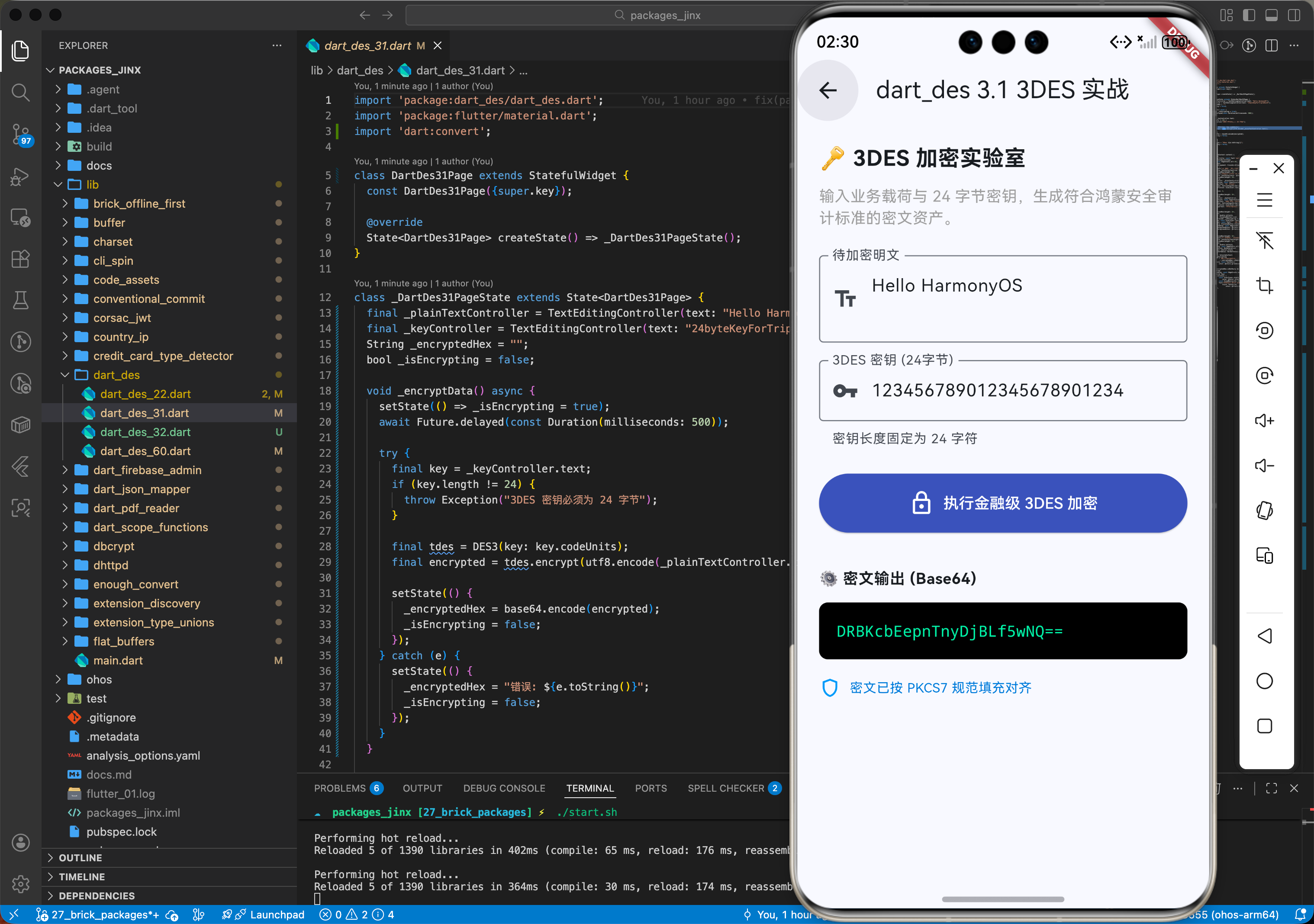Tap the back arrow in app header
This screenshot has width=1314, height=924.
(x=828, y=90)
